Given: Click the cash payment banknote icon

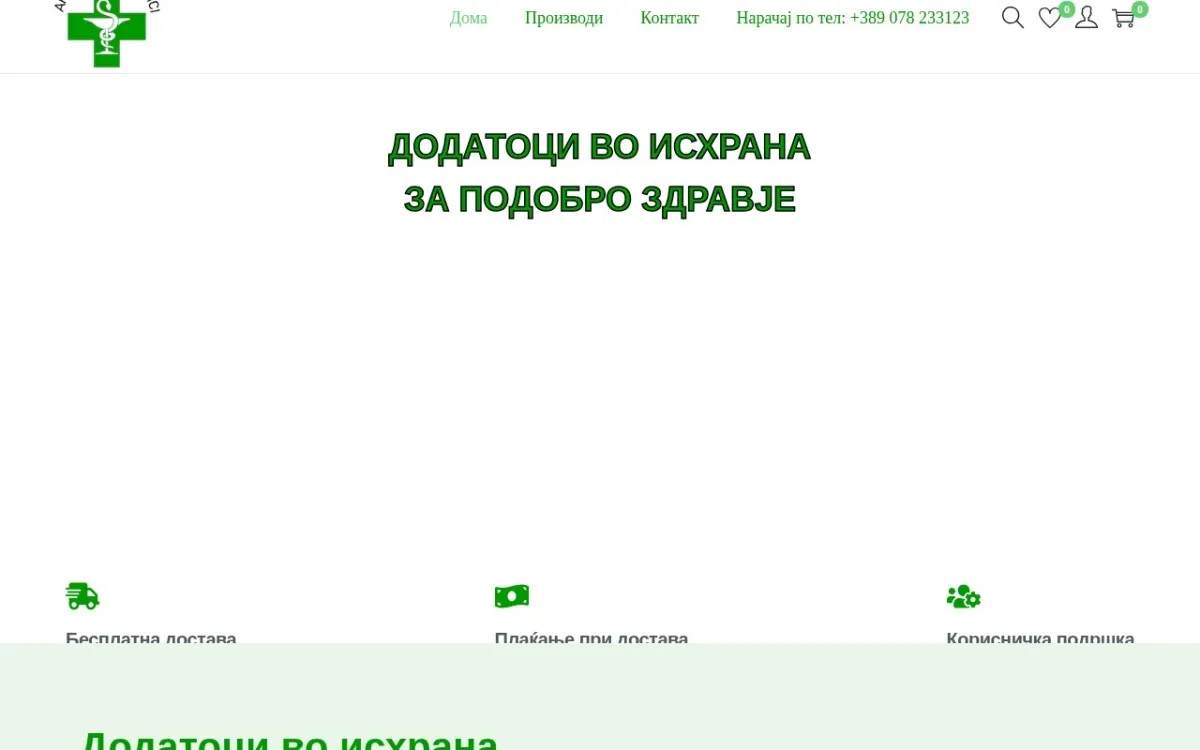Looking at the screenshot, I should click(512, 597).
